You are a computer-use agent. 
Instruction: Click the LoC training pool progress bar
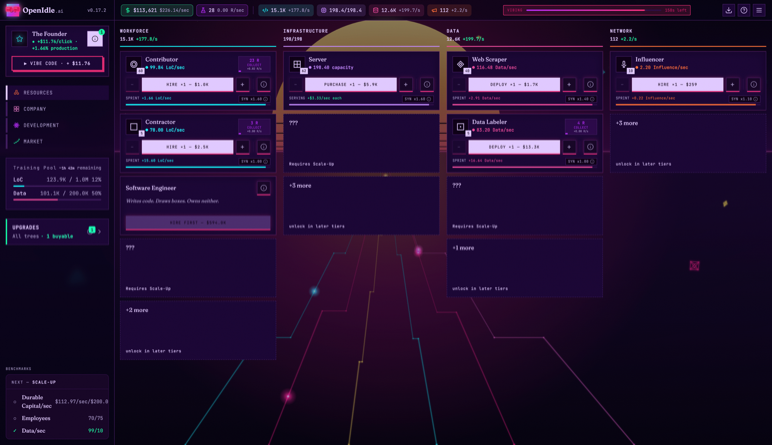[57, 187]
